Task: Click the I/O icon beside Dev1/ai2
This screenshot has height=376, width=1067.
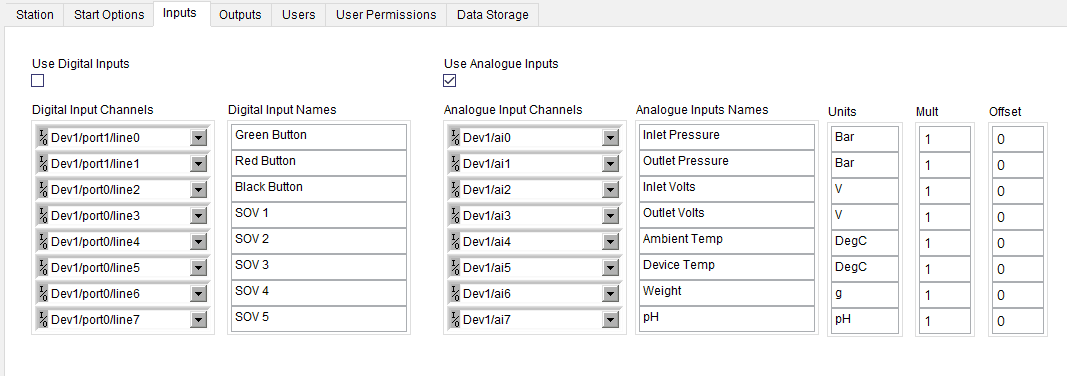Action: click(455, 190)
